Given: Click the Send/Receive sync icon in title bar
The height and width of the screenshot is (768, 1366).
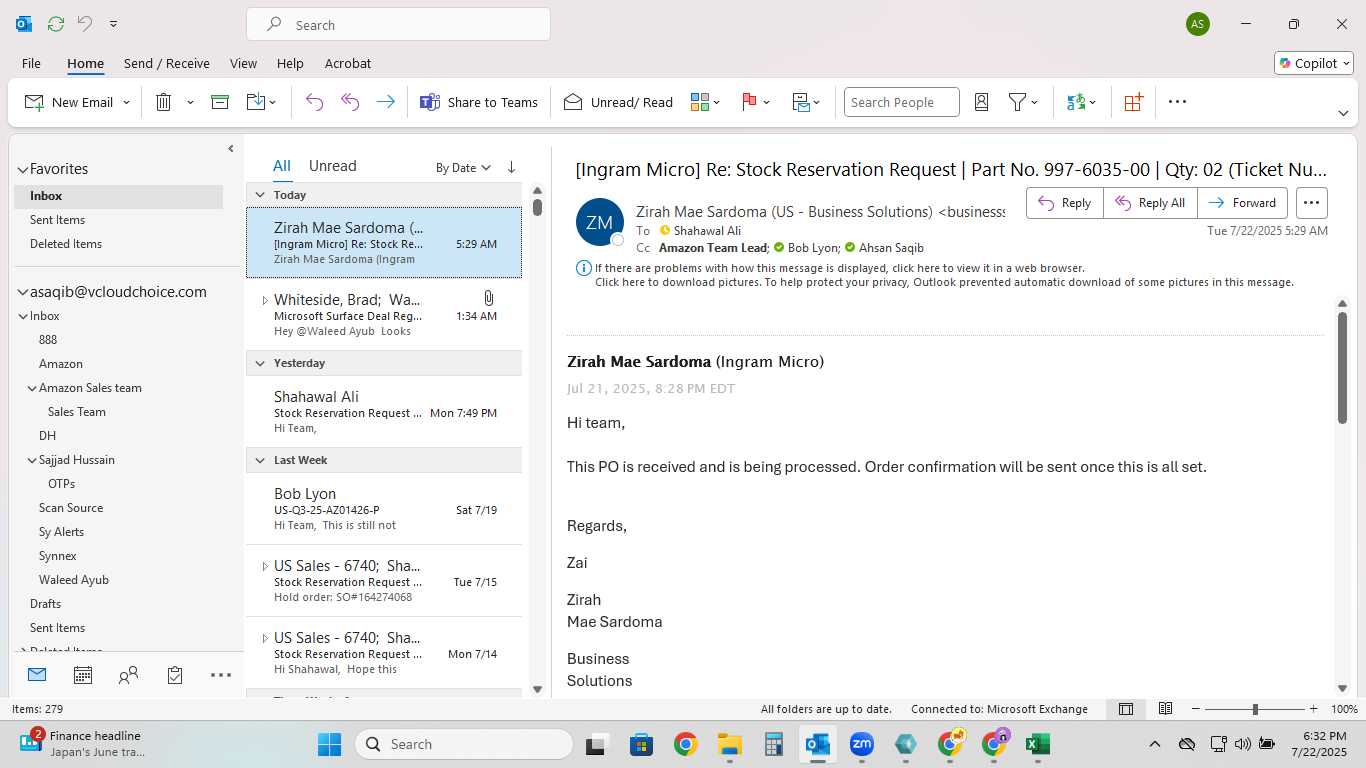Looking at the screenshot, I should pos(56,23).
